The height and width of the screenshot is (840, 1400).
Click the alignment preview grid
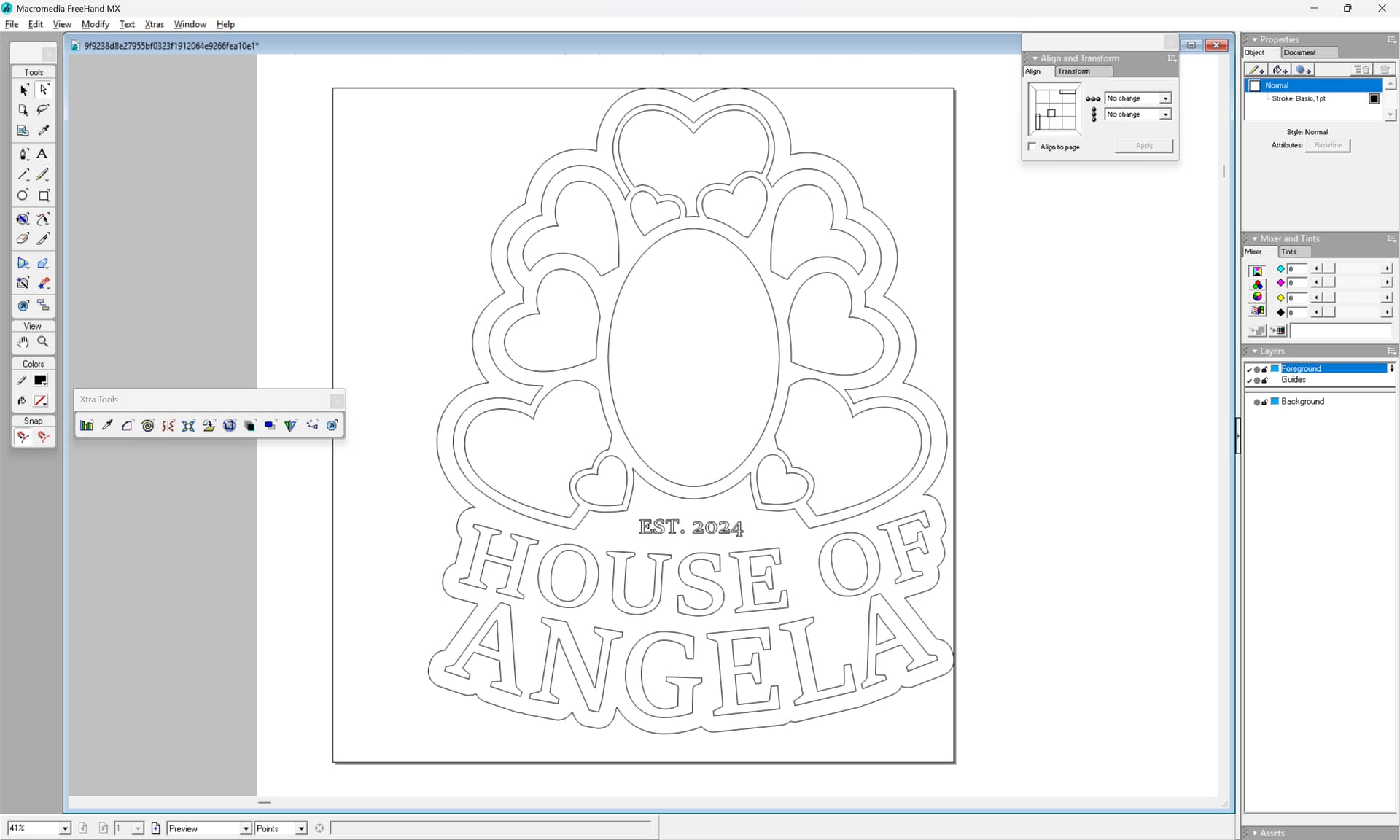point(1054,109)
